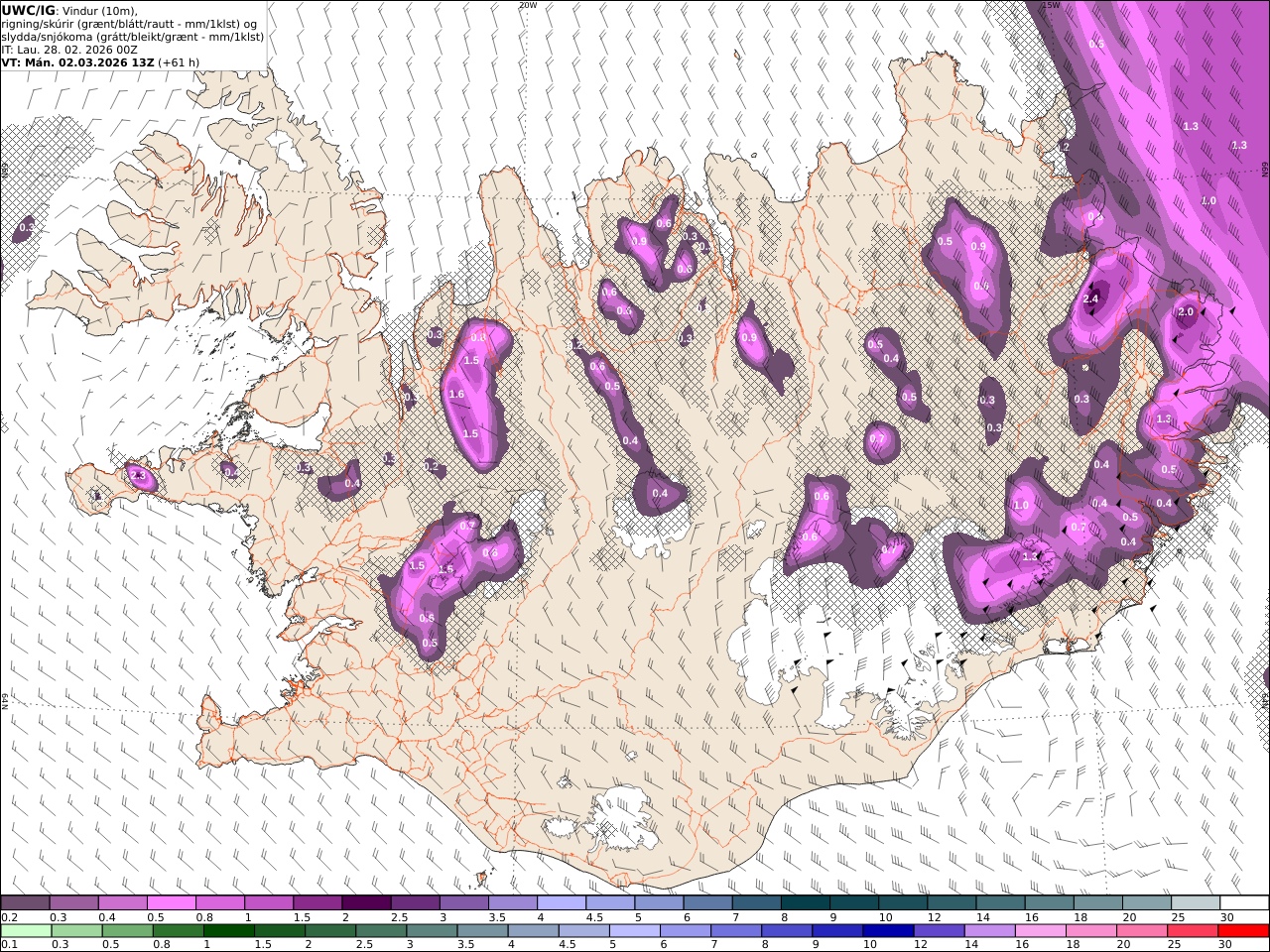Click the '(+61 h)' forecast offset text

tap(179, 61)
